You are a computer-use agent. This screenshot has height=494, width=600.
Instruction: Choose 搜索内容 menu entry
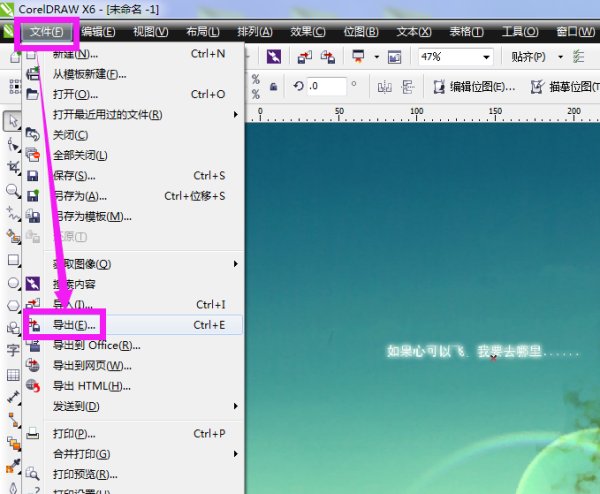[133, 284]
